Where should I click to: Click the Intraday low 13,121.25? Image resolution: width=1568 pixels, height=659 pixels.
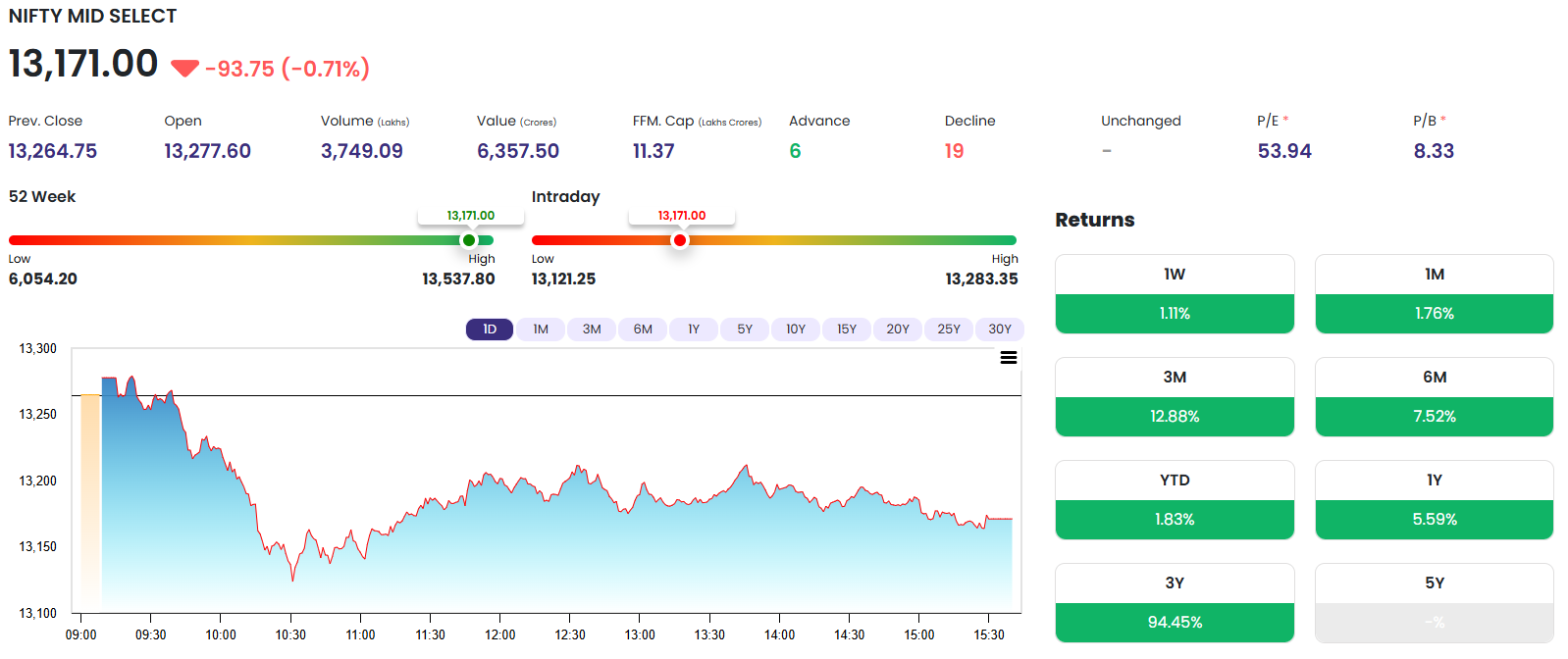tap(563, 279)
